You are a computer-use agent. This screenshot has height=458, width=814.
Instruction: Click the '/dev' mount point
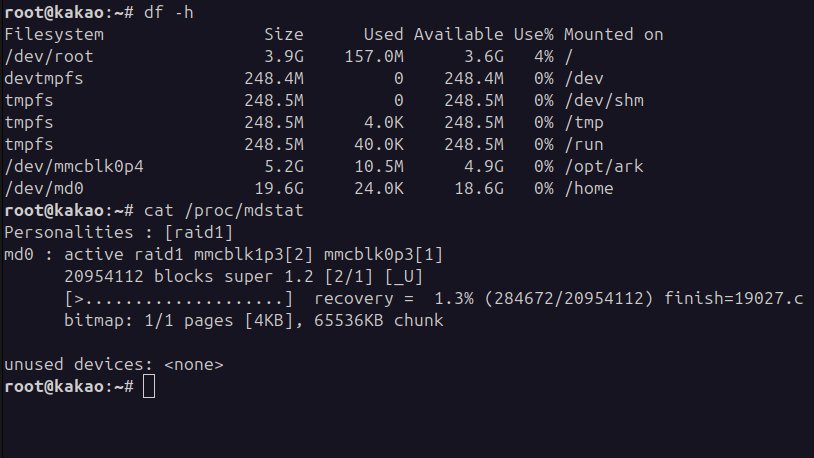click(584, 78)
